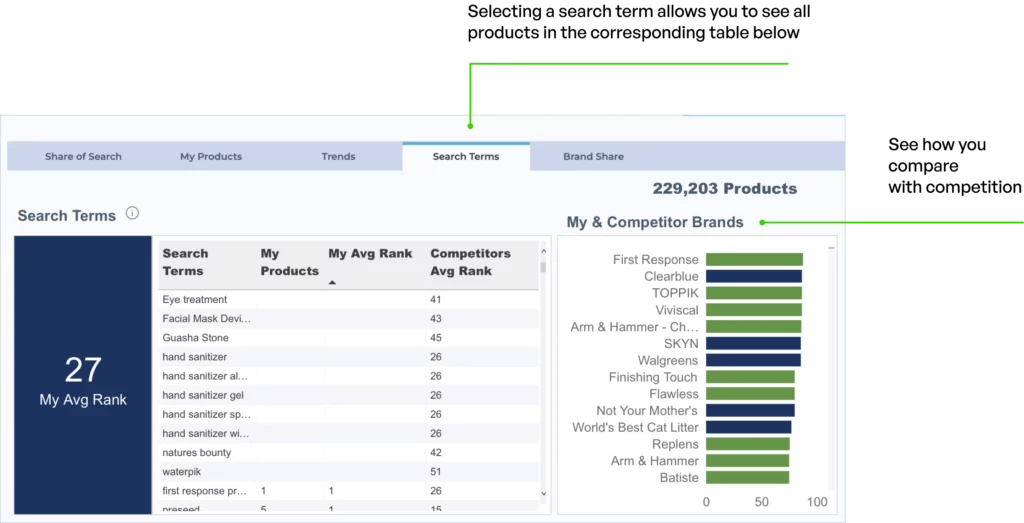Click the 'My & Competitor Brands' heading
Image resolution: width=1024 pixels, height=523 pixels.
655,222
